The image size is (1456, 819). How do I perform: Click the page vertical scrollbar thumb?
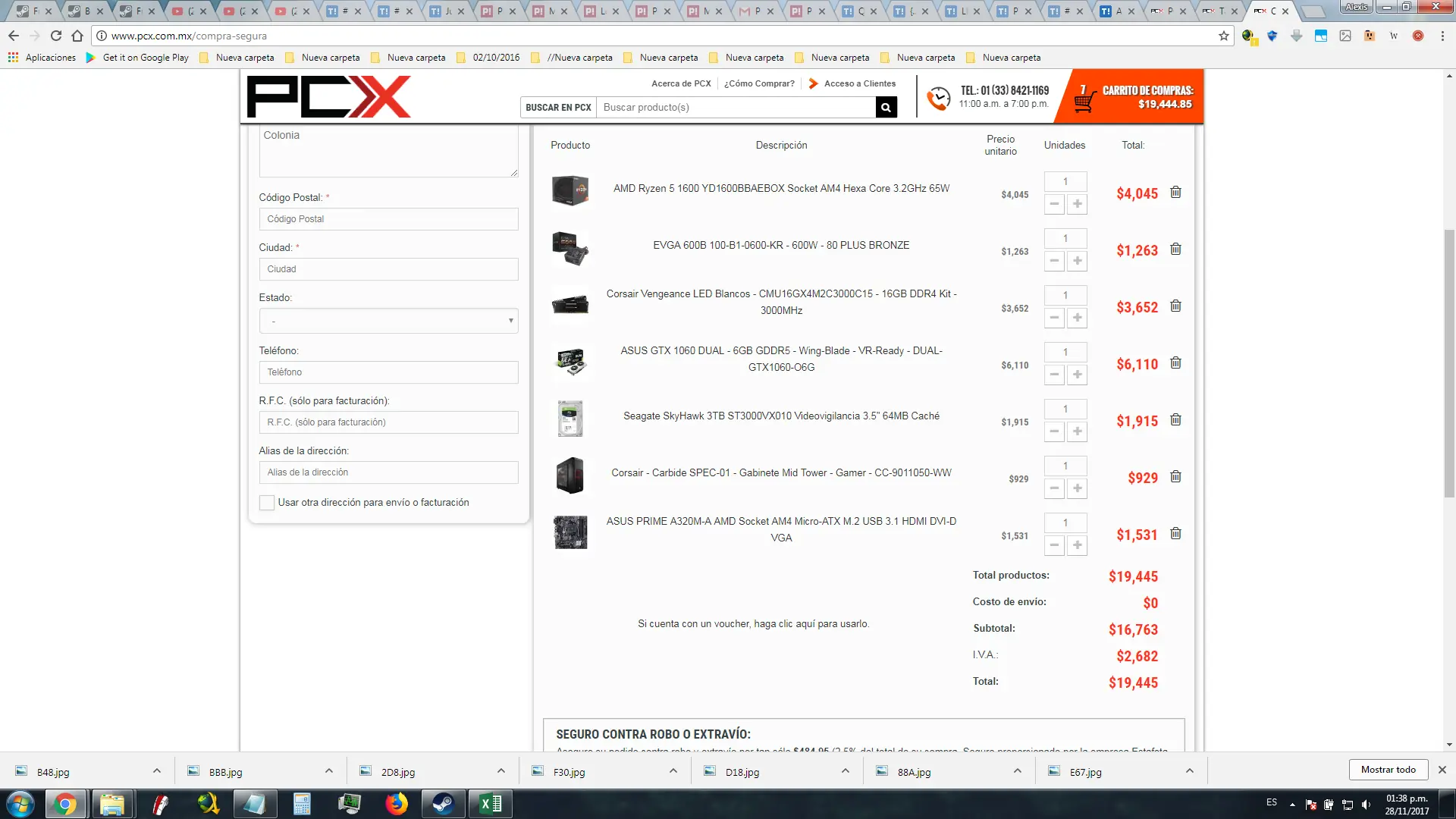pyautogui.click(x=1449, y=364)
